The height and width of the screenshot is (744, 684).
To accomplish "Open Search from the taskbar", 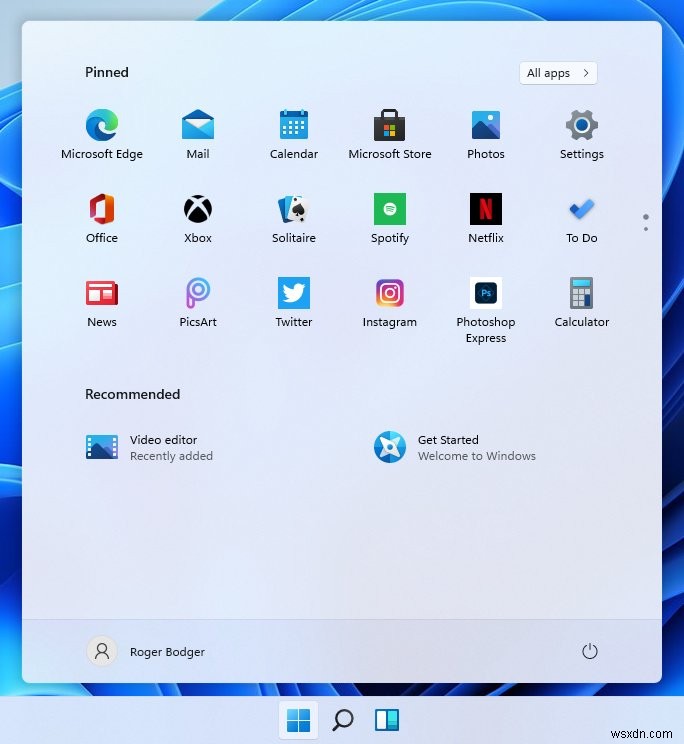I will coord(342,720).
